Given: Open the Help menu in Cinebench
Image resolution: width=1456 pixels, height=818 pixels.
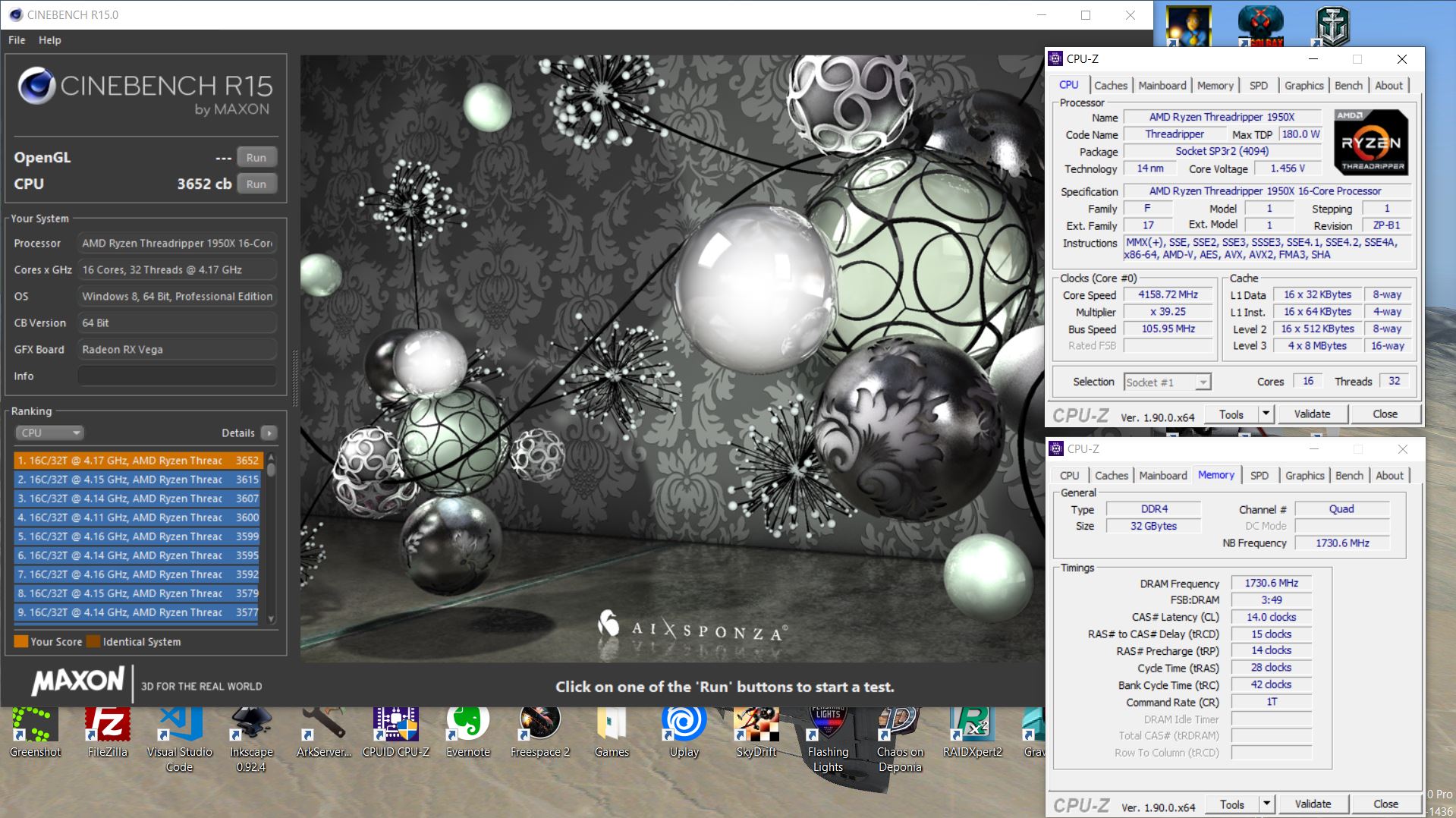Looking at the screenshot, I should pos(50,40).
